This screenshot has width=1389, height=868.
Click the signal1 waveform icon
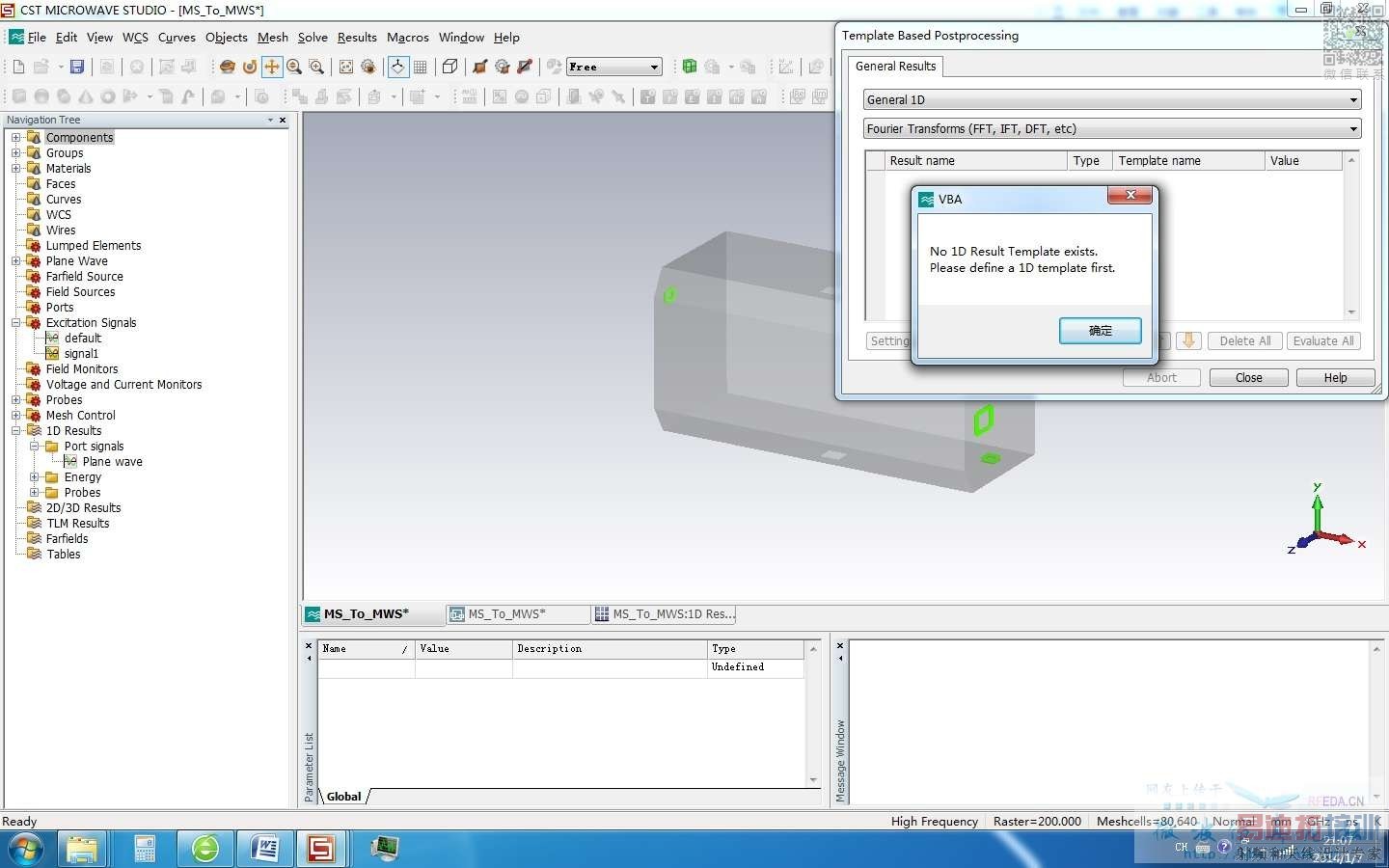52,353
